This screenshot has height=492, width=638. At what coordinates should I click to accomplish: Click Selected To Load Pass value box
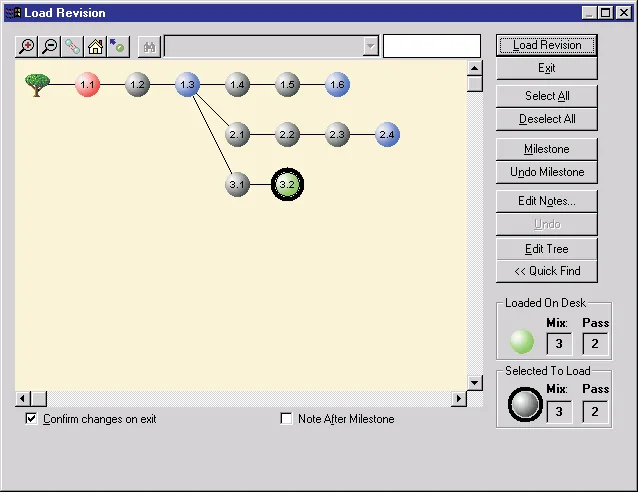(x=595, y=412)
